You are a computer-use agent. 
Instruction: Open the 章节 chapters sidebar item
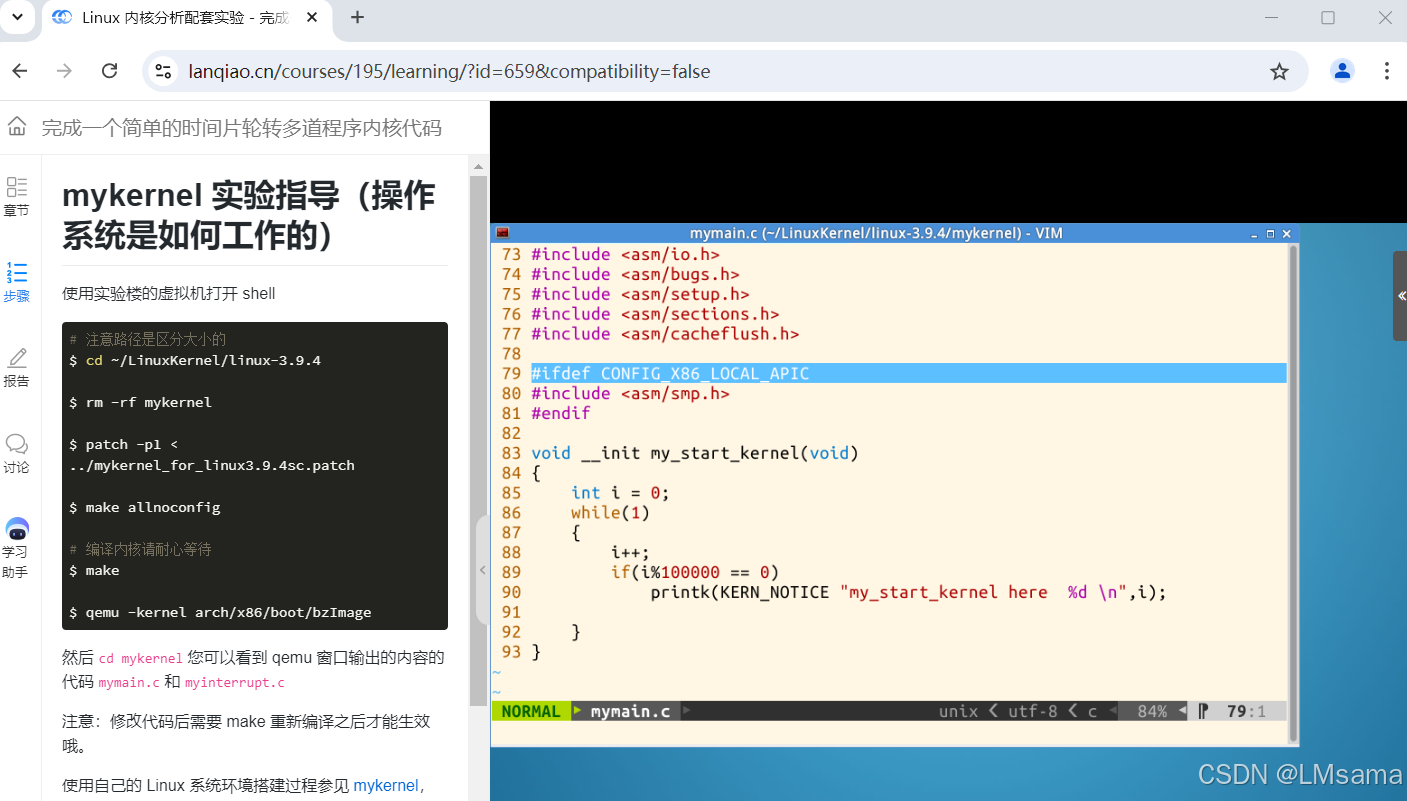[16, 197]
